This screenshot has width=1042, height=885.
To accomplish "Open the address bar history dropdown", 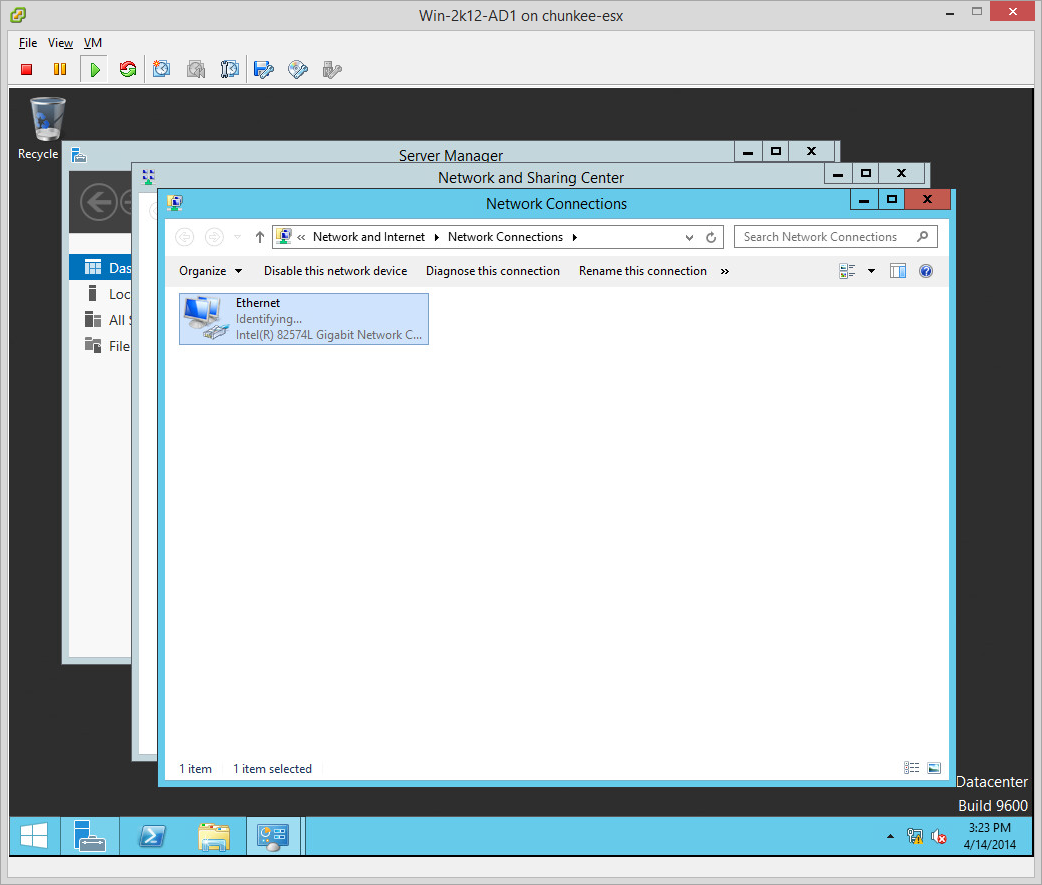I will (689, 237).
